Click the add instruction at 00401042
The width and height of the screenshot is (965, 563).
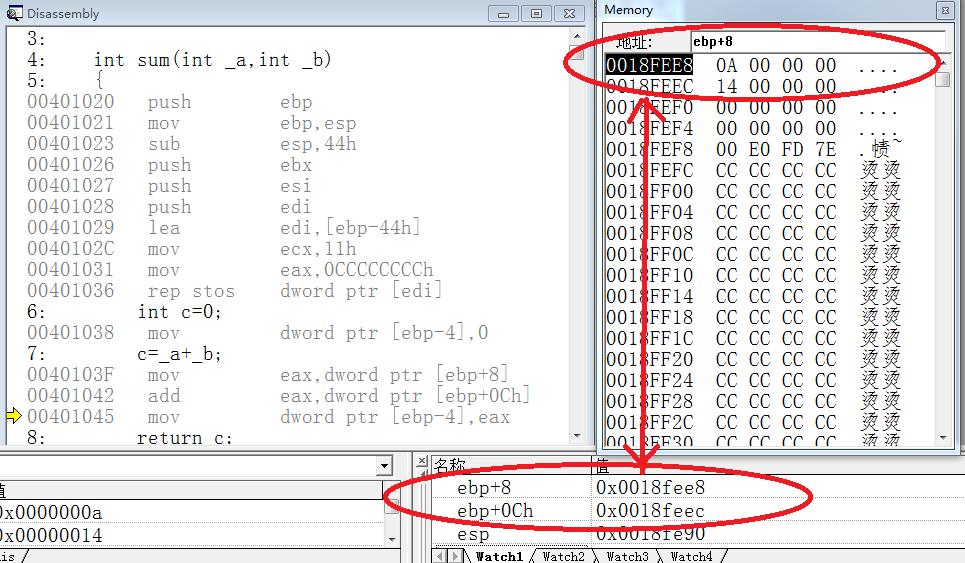pos(278,396)
